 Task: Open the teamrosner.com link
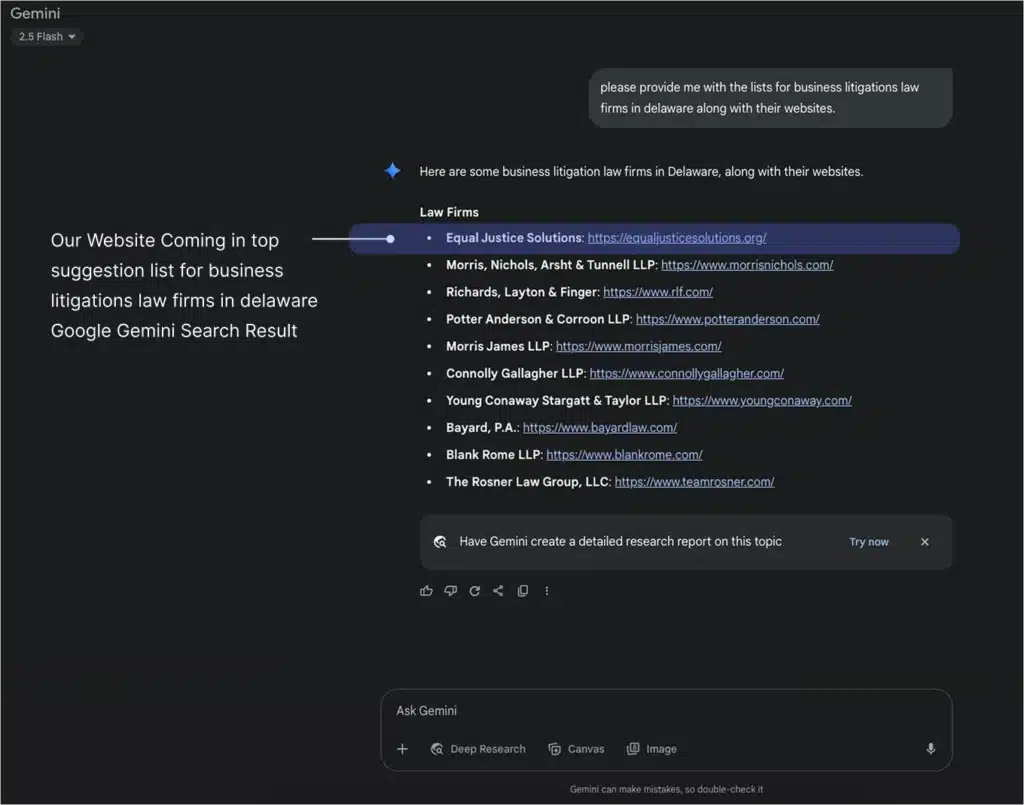pyautogui.click(x=694, y=482)
